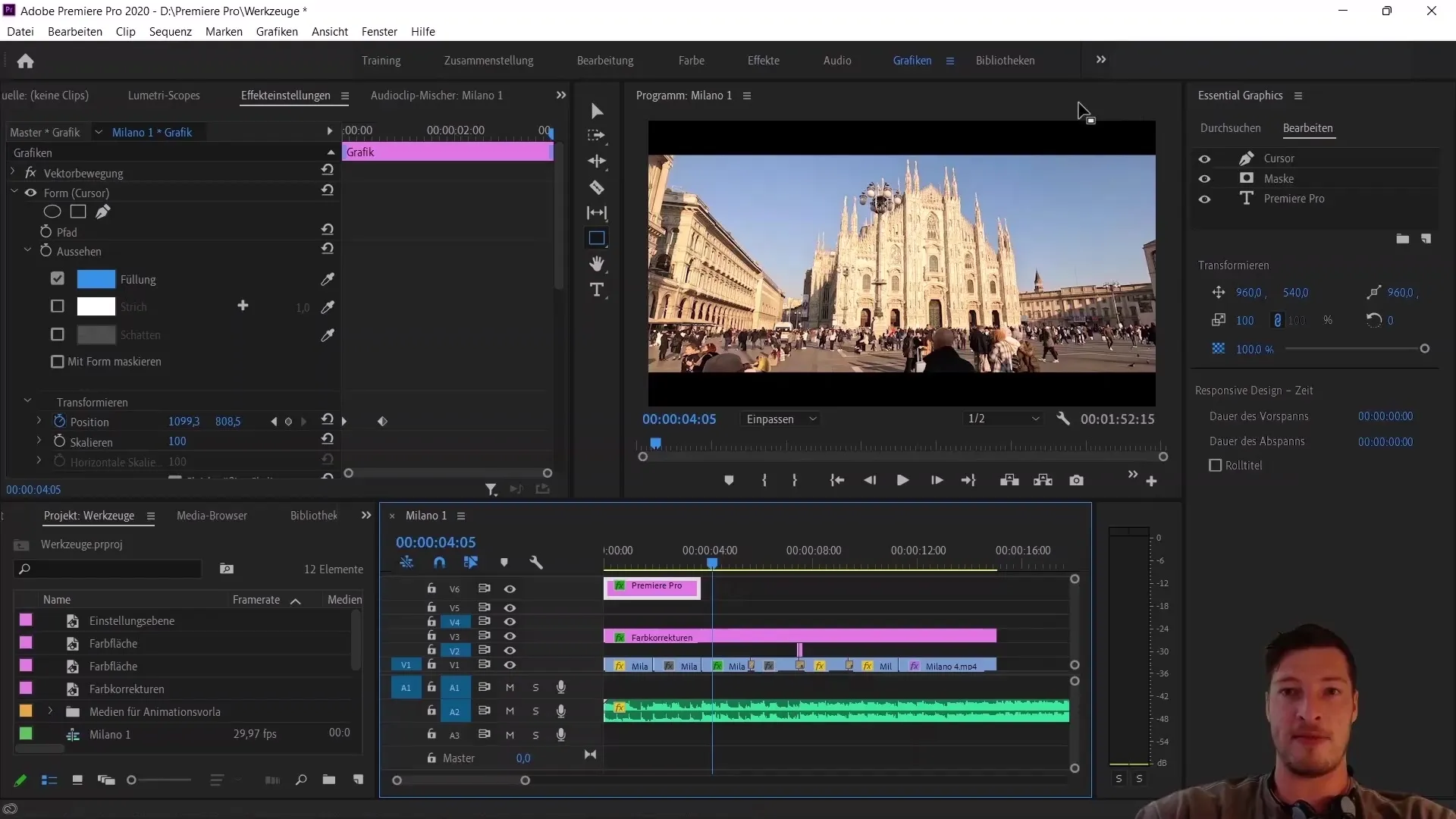Expand the Position property
This screenshot has height=819, width=1456.
tap(39, 420)
